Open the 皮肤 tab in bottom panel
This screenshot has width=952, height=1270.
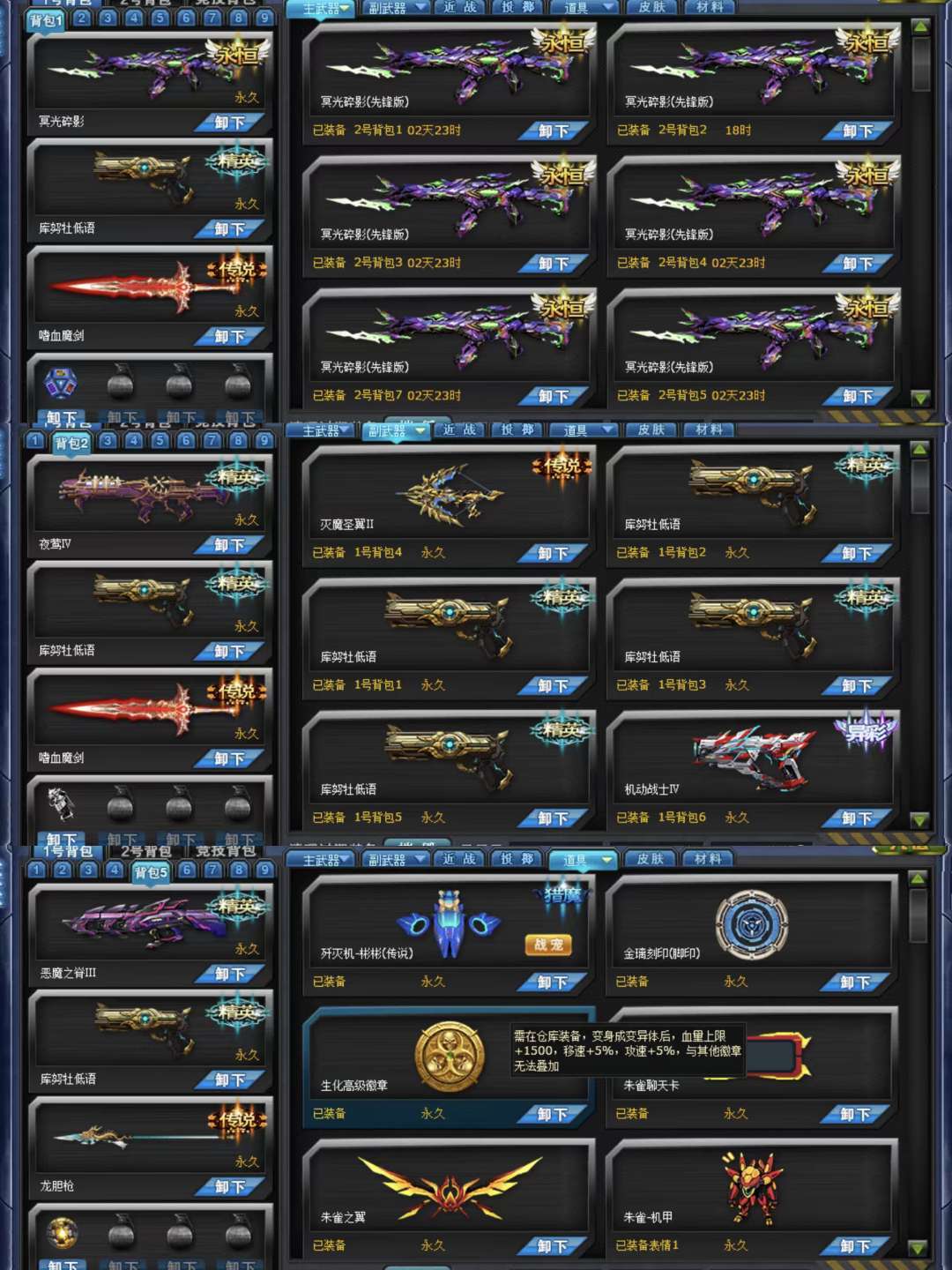[x=651, y=859]
